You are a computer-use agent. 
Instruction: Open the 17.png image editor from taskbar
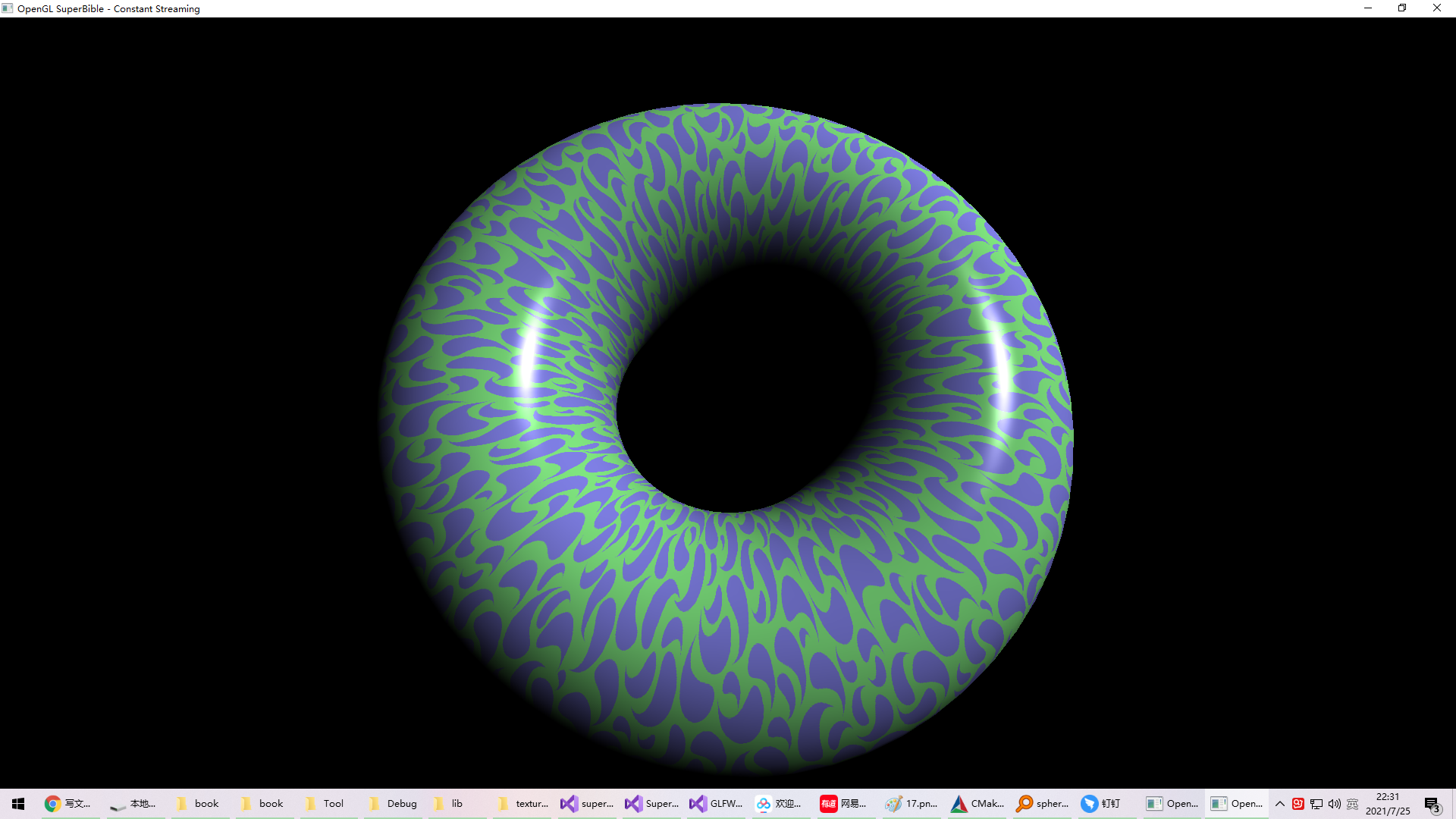click(x=910, y=803)
